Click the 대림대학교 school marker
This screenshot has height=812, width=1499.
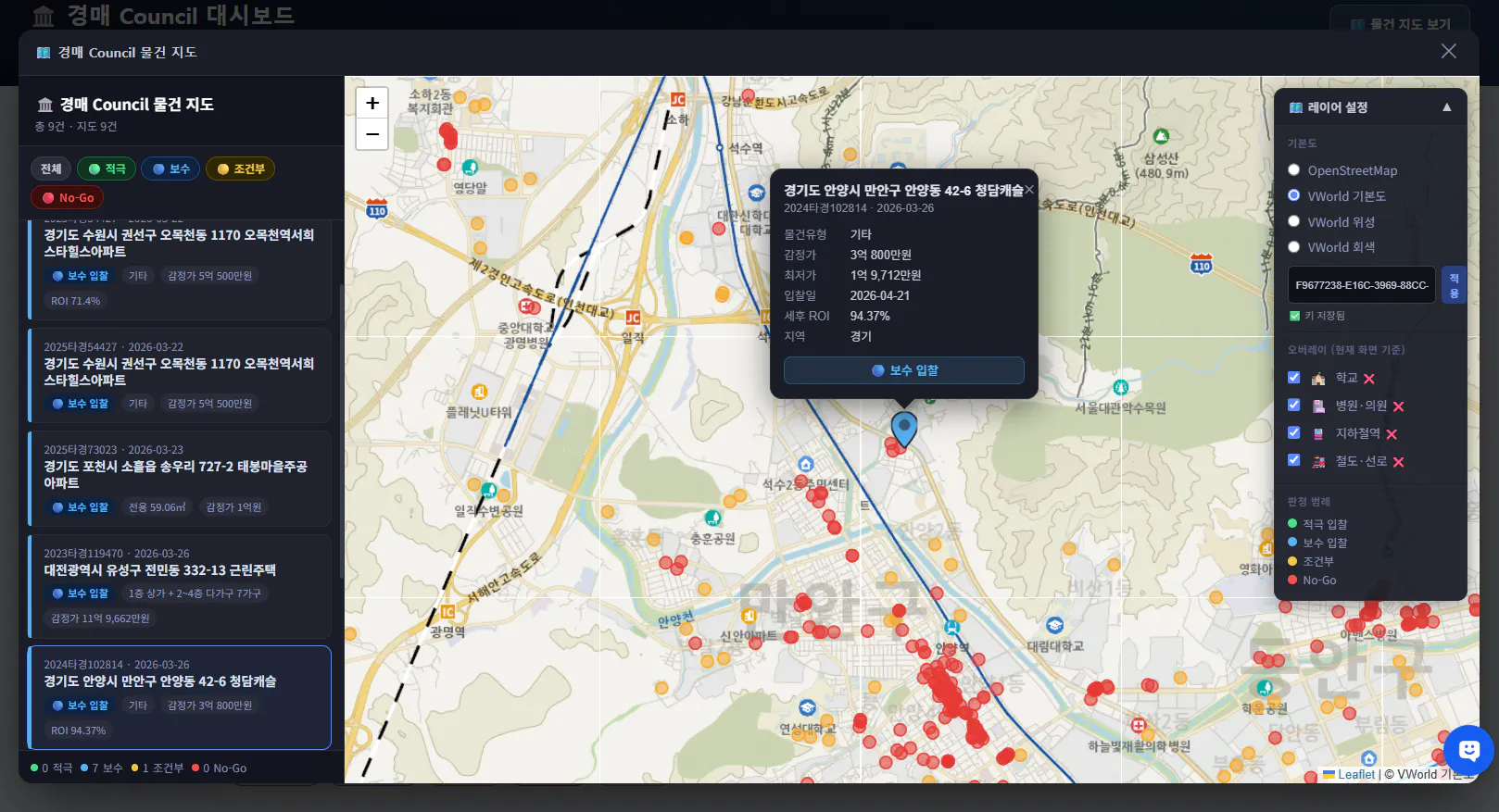point(1054,626)
